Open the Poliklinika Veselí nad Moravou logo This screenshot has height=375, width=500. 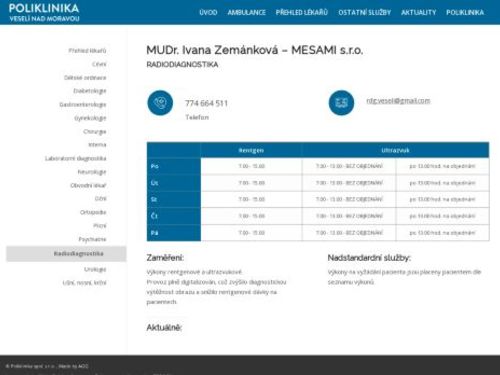coord(44,12)
